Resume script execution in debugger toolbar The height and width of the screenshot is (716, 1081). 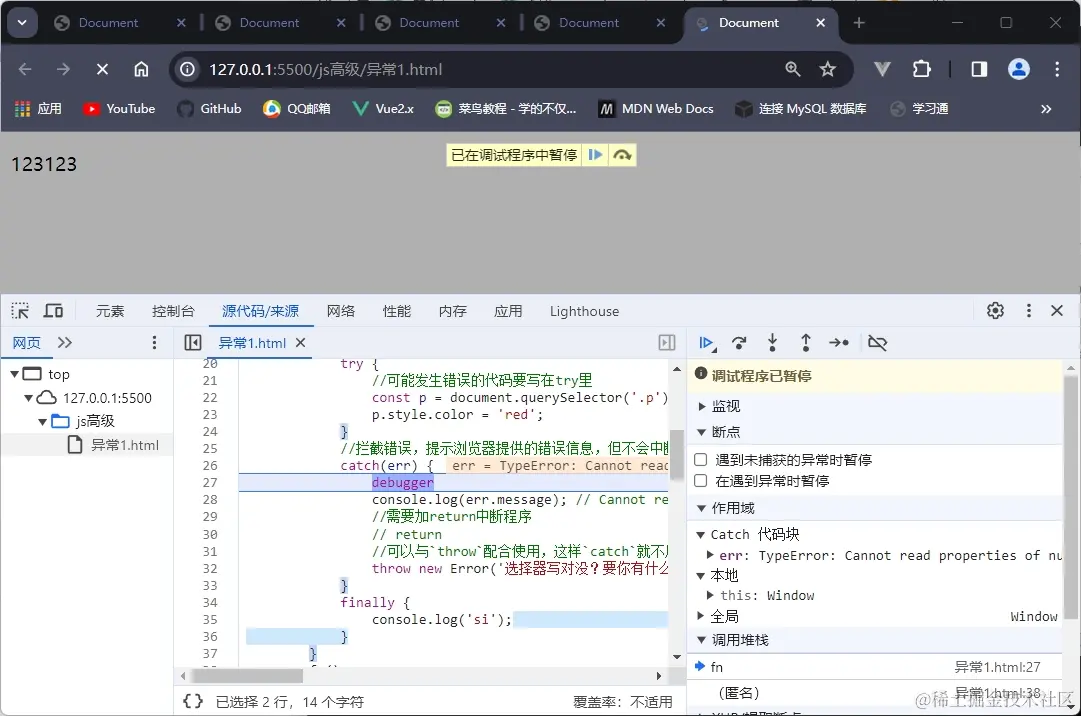point(707,342)
